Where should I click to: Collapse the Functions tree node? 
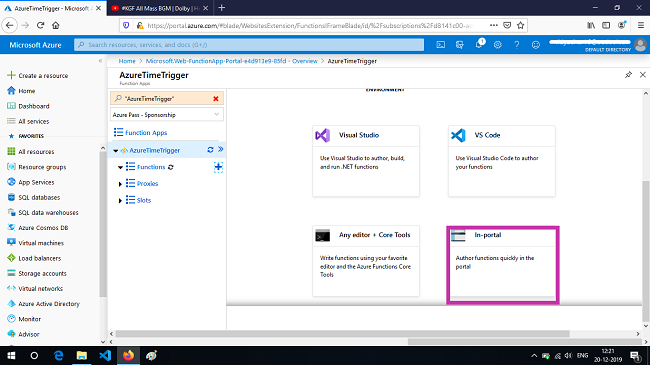pyautogui.click(x=120, y=168)
